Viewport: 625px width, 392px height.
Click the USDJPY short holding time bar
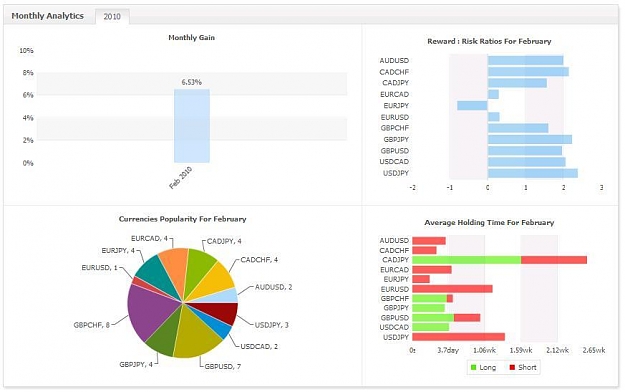[459, 337]
